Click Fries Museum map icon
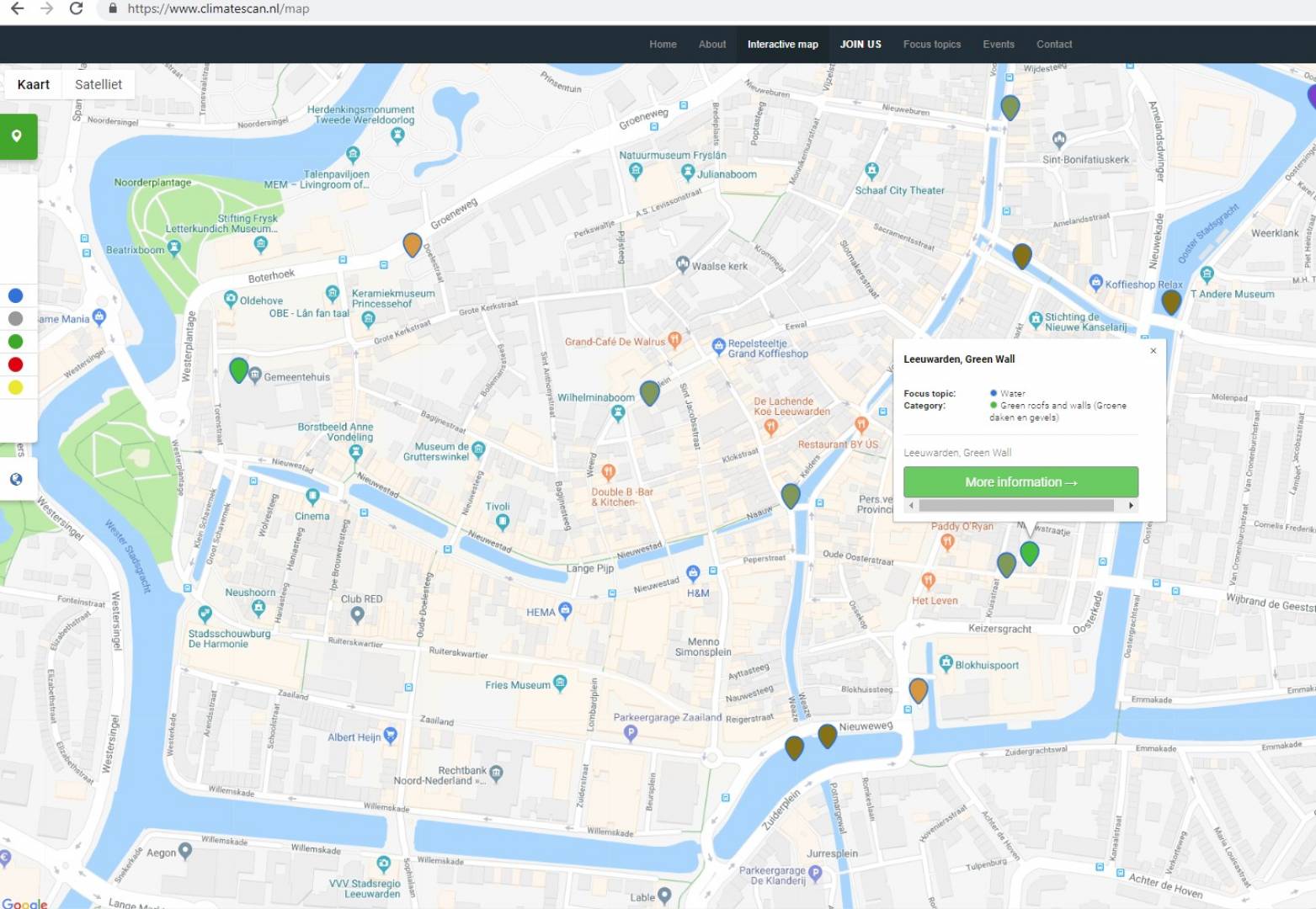The width and height of the screenshot is (1316, 909). [560, 683]
